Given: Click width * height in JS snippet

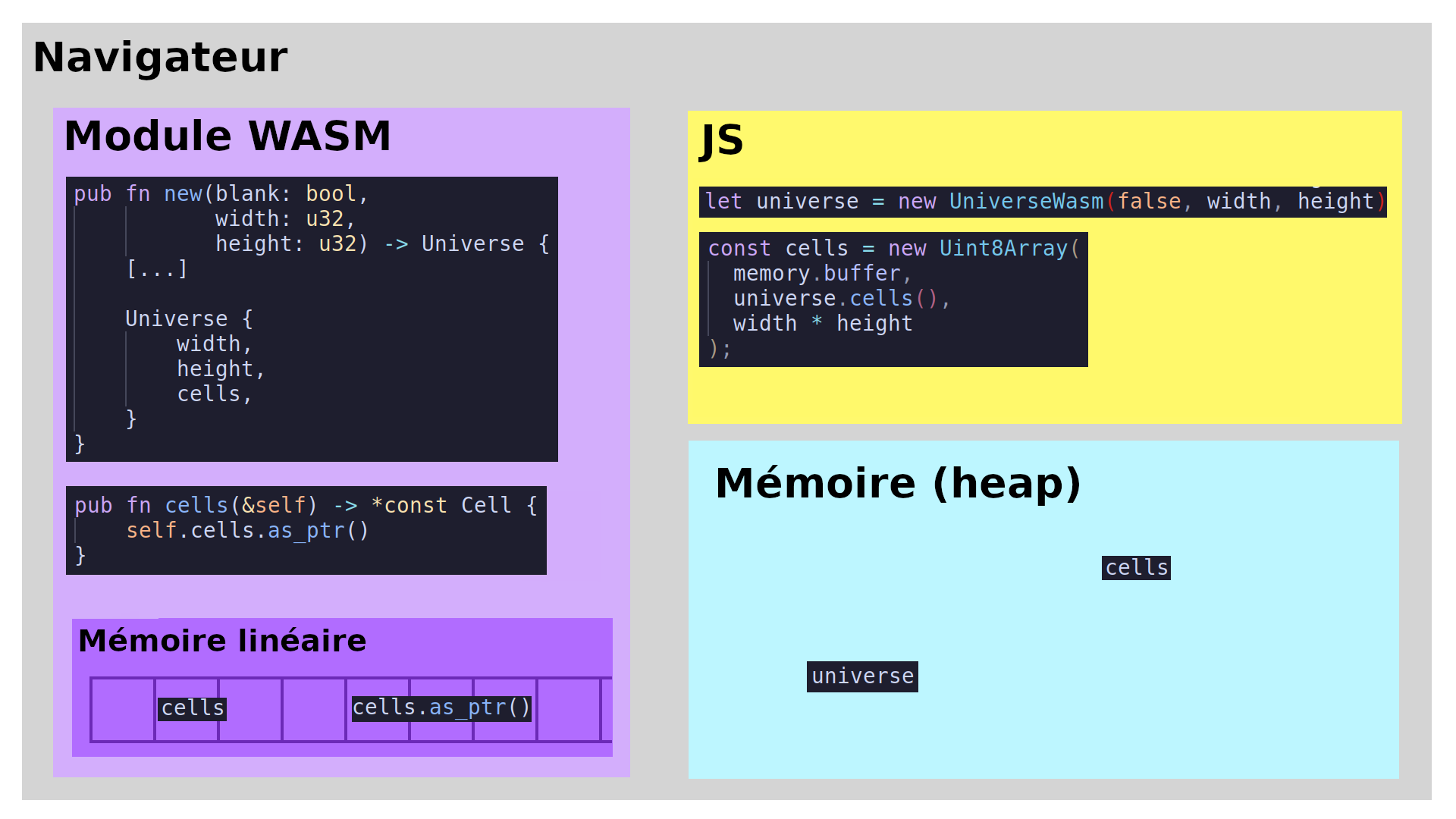Looking at the screenshot, I should (x=822, y=324).
